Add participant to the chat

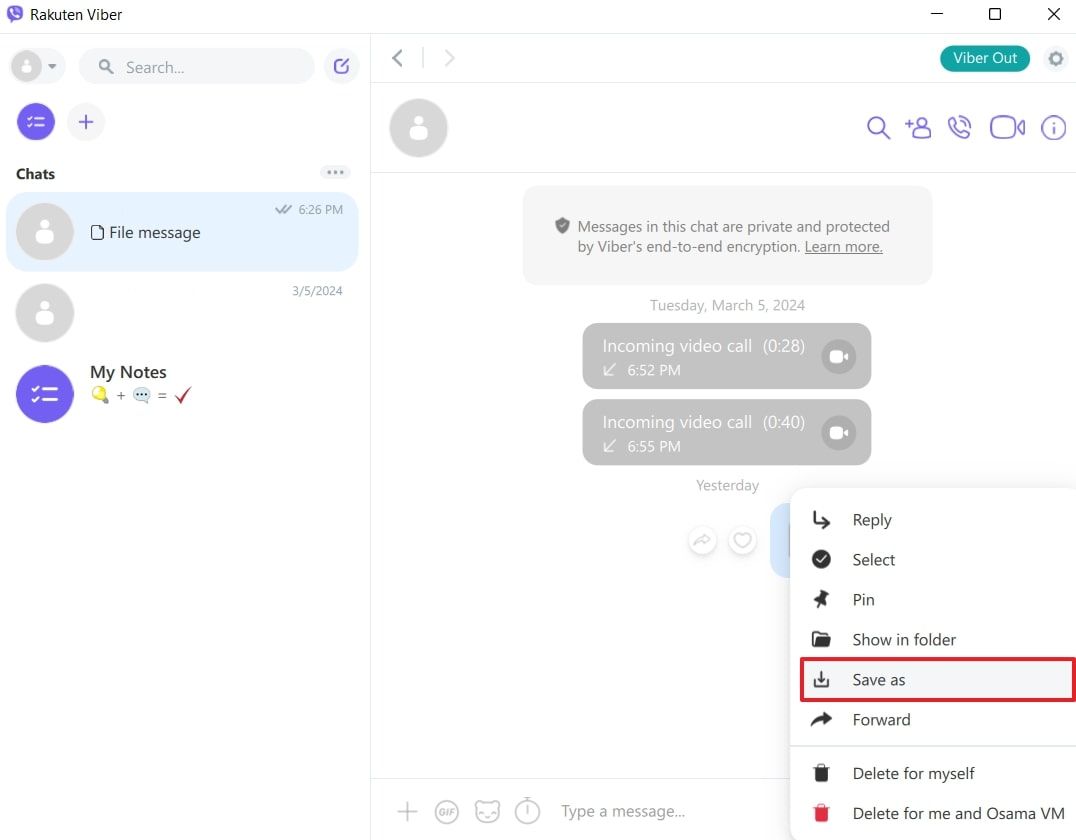point(918,128)
